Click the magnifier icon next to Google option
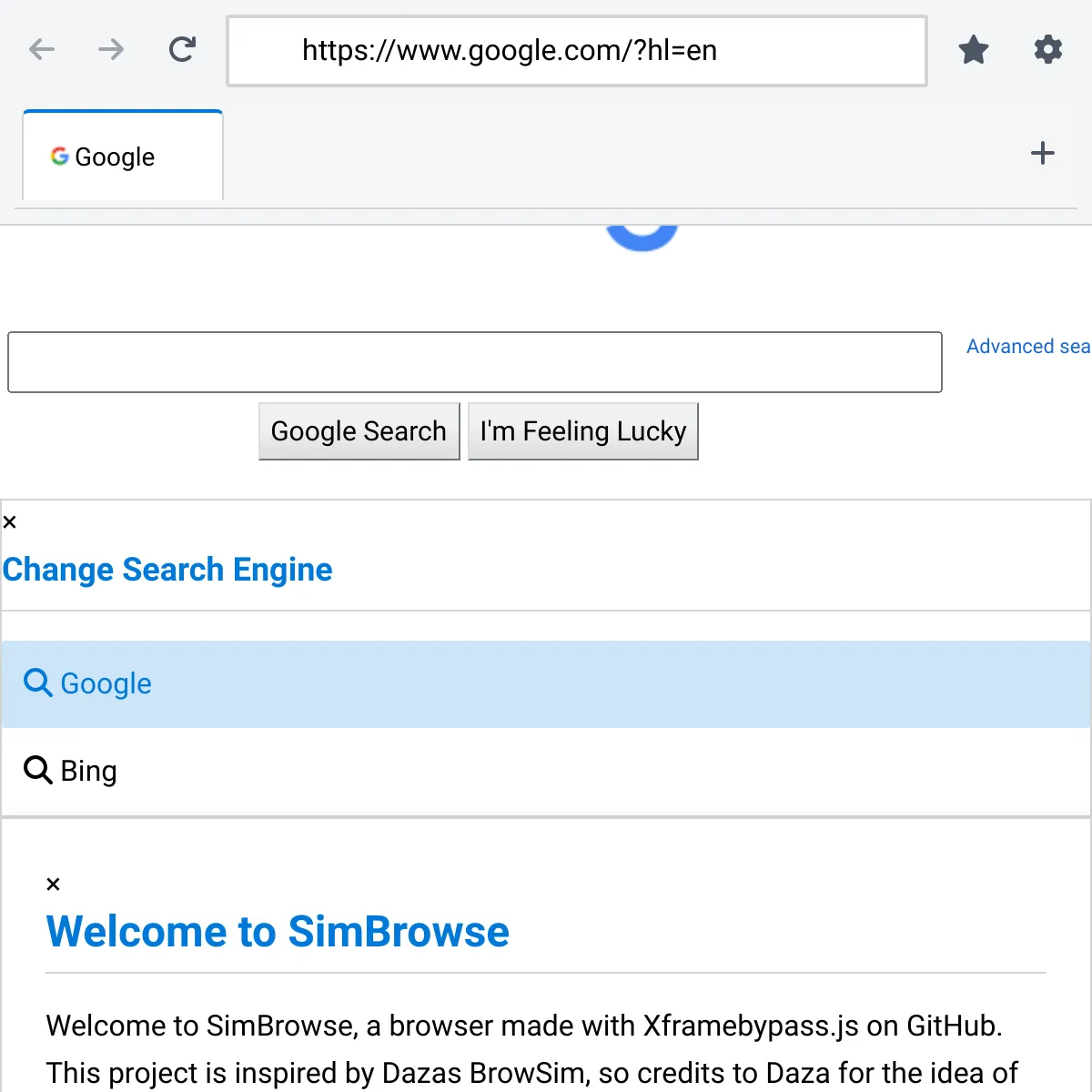Screen dimensions: 1092x1092 tap(37, 682)
